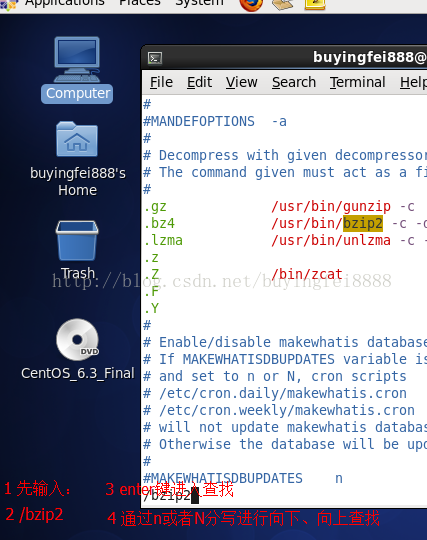Open the terminal Help menu

[413, 82]
